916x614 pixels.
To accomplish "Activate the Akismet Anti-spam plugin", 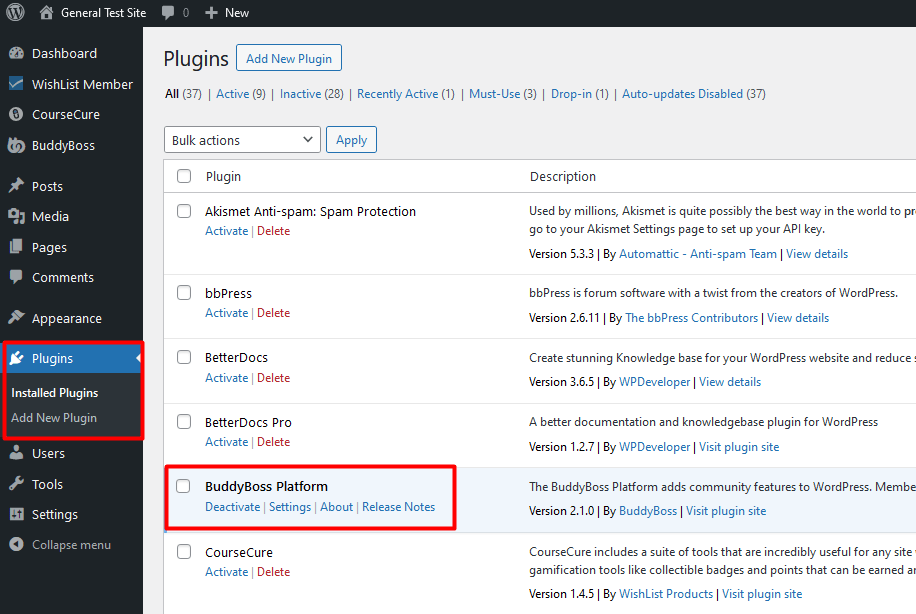I will (226, 231).
